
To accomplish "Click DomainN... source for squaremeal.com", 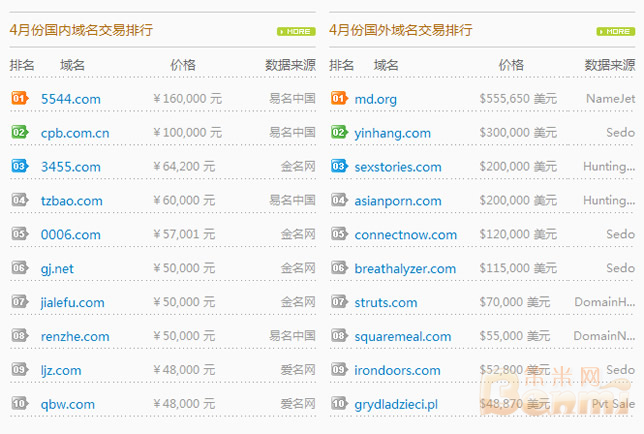I will coord(604,336).
